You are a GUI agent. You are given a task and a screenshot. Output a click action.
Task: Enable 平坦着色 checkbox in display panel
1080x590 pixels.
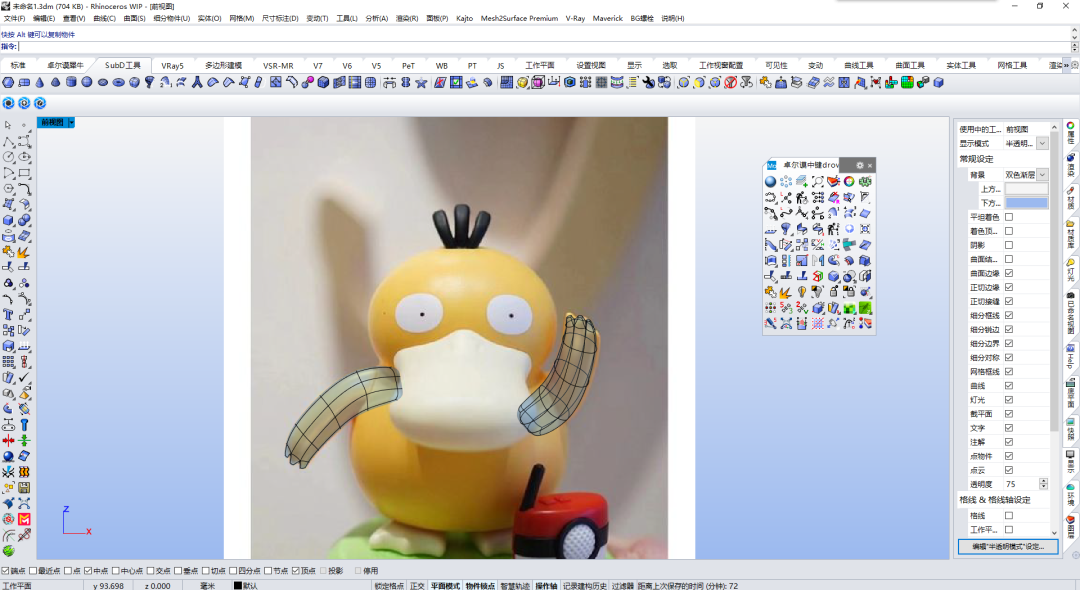(x=1009, y=217)
